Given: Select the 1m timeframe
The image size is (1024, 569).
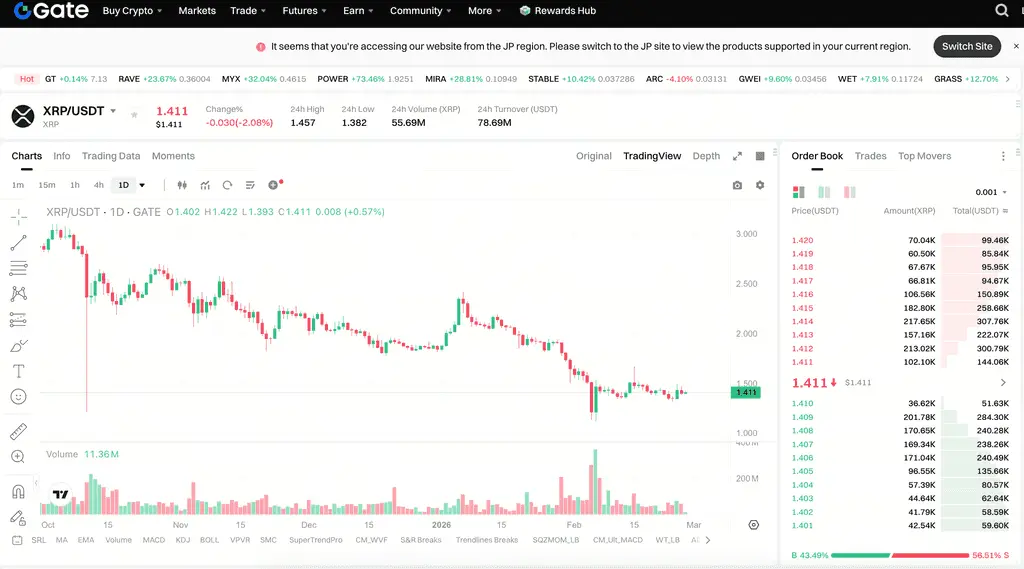Looking at the screenshot, I should pos(18,186).
